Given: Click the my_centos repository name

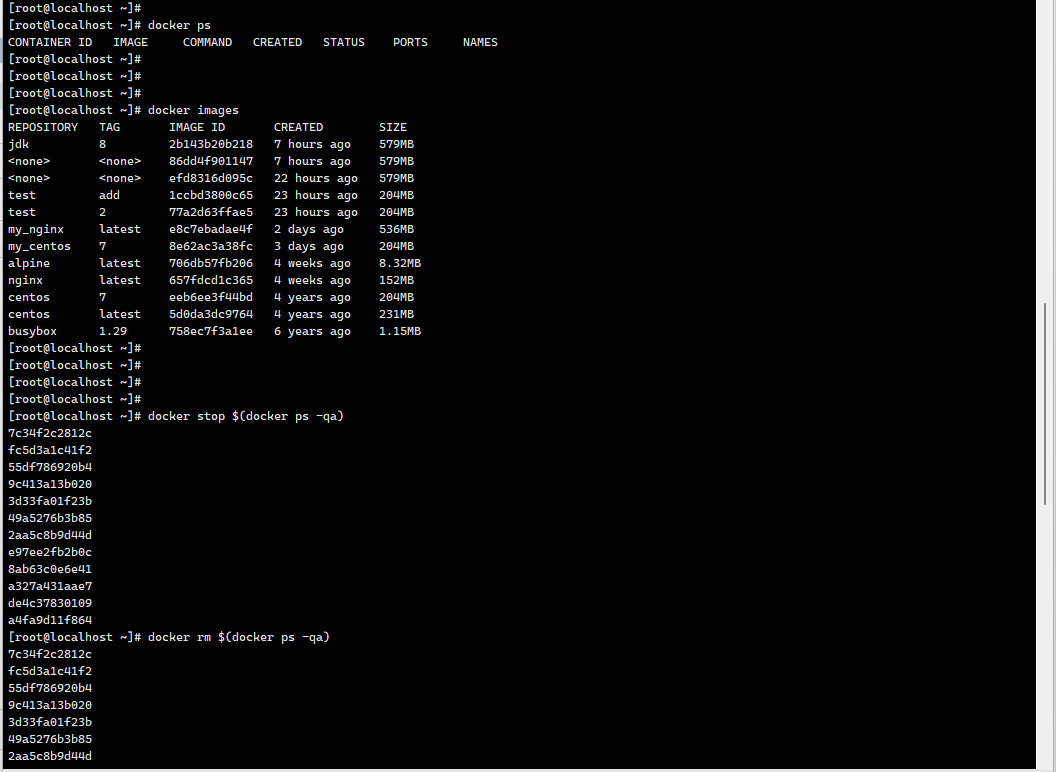Looking at the screenshot, I should (39, 246).
